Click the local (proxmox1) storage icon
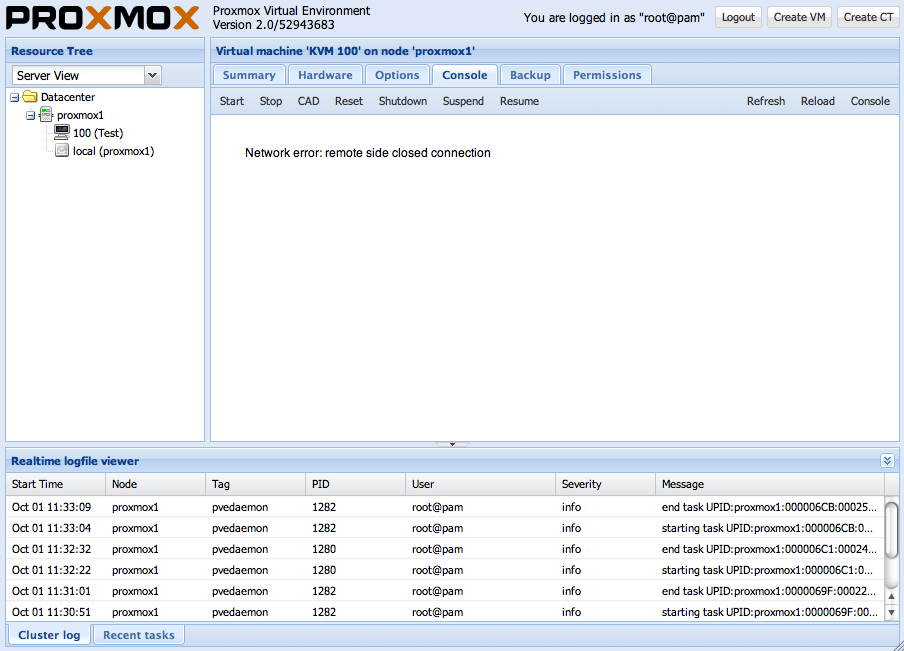The image size is (904, 651). click(x=62, y=151)
